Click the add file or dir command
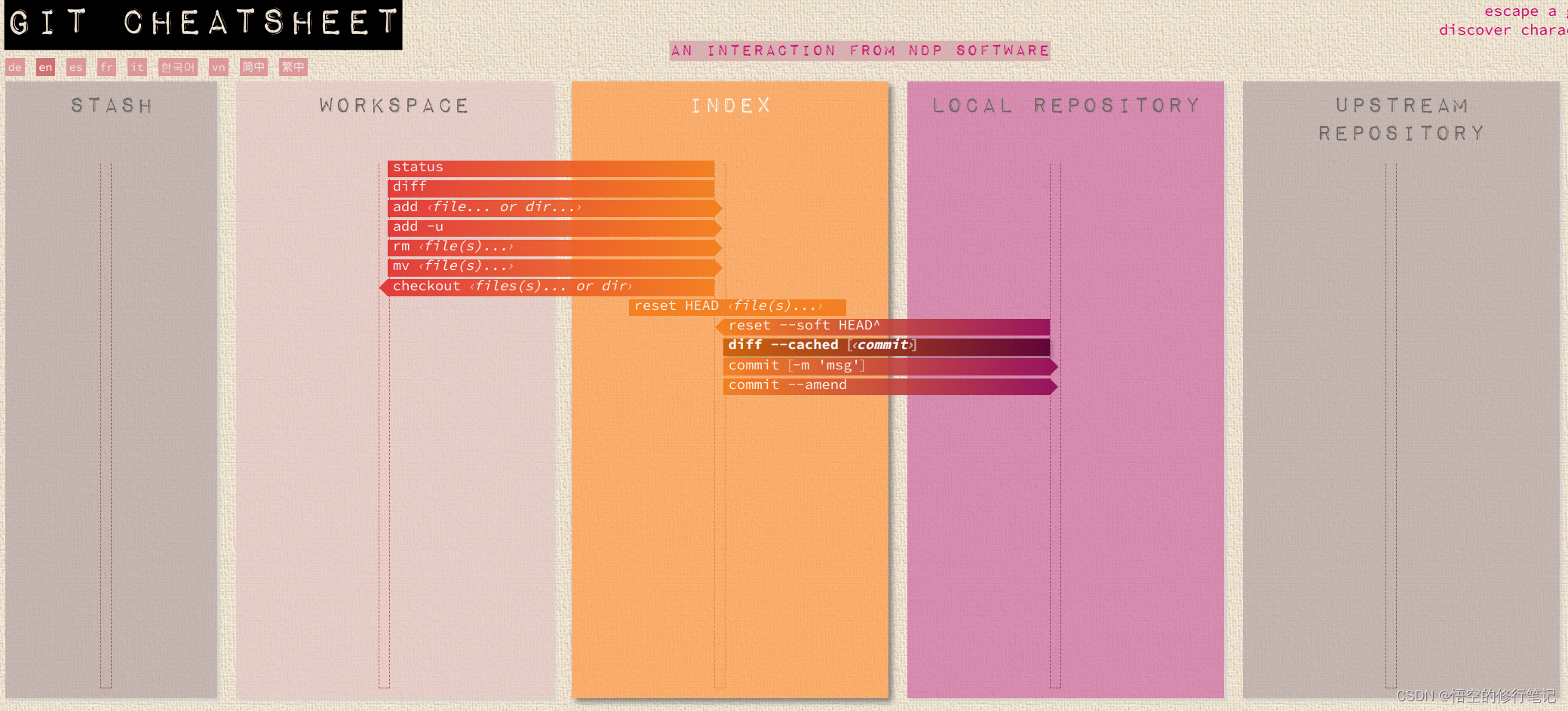 point(554,207)
